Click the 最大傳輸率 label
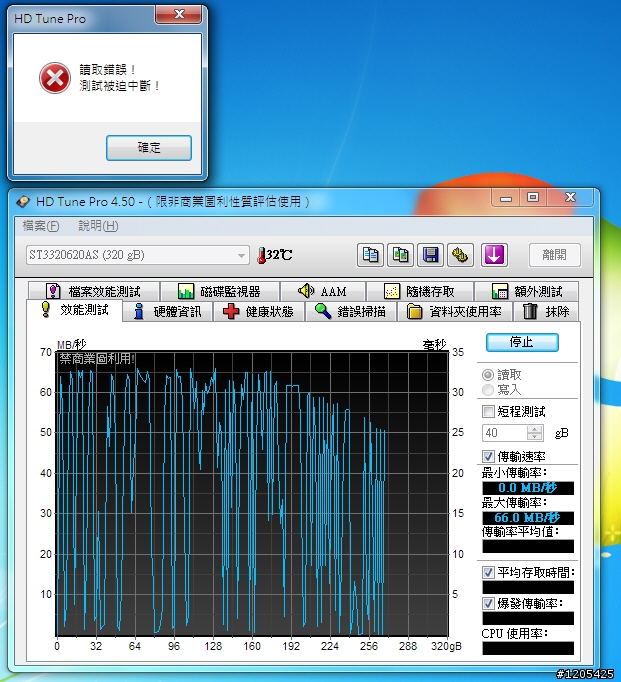621x682 pixels. [514, 503]
